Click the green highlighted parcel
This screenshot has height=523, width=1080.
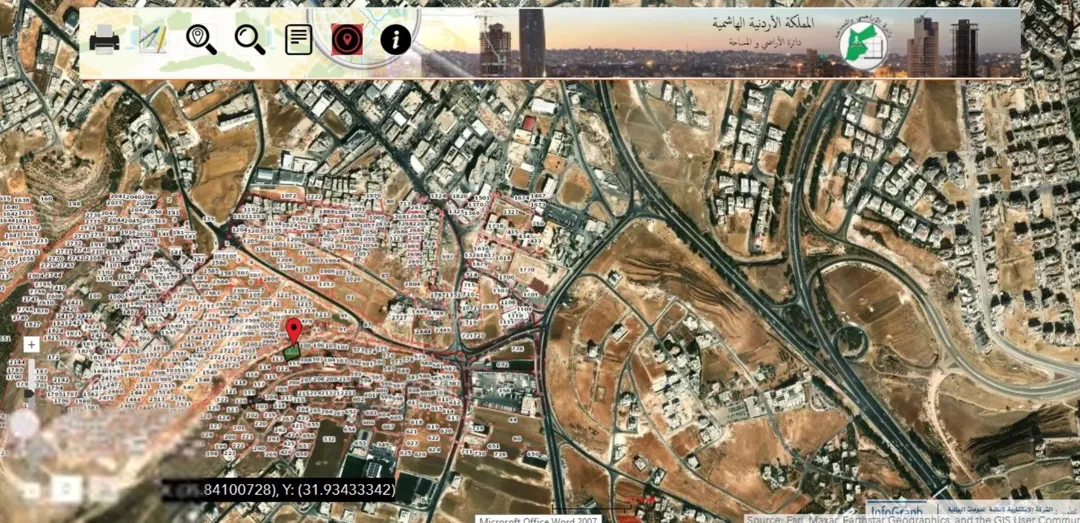pos(291,351)
